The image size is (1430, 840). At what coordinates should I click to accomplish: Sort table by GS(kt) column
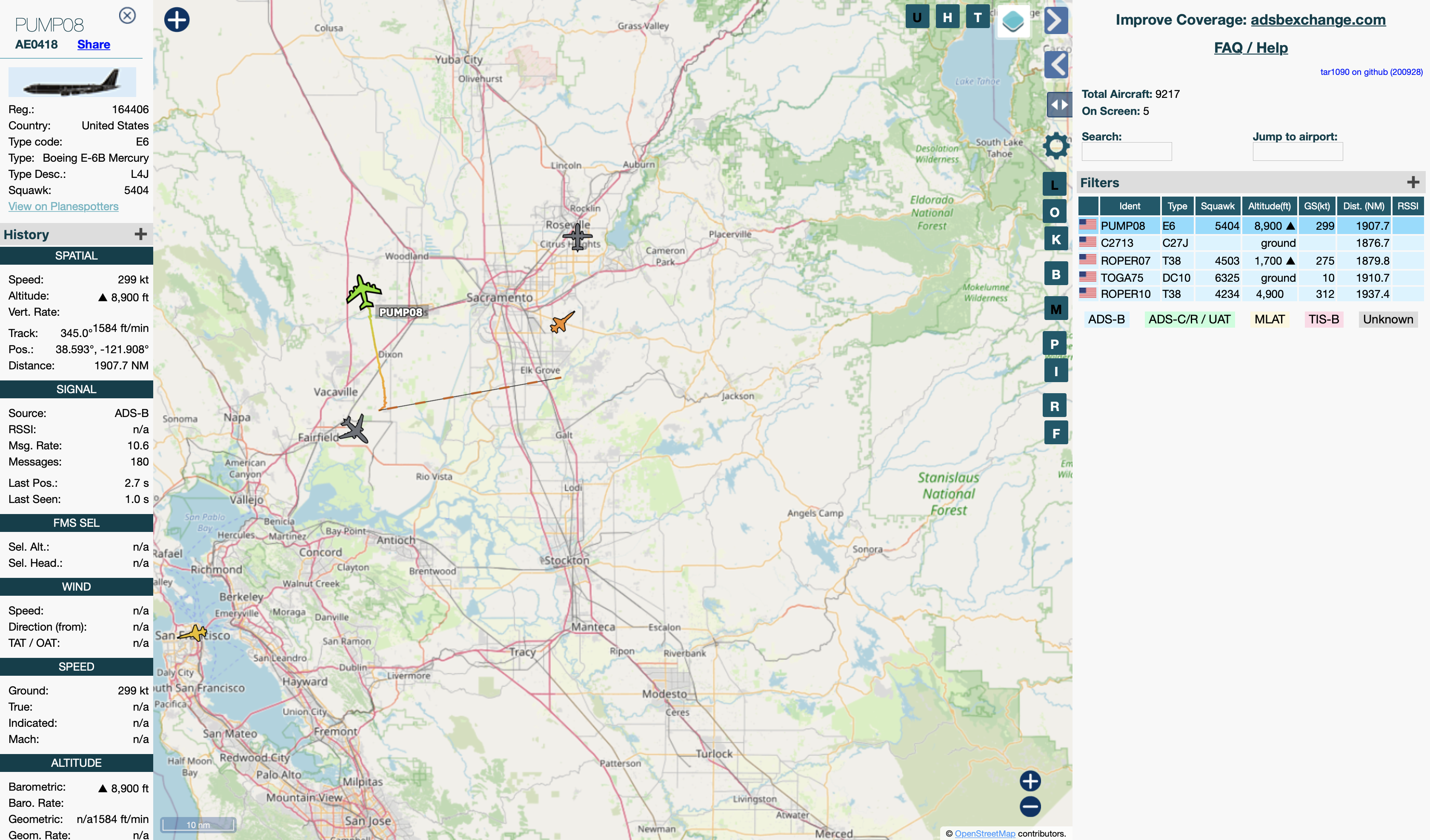pyautogui.click(x=1316, y=206)
